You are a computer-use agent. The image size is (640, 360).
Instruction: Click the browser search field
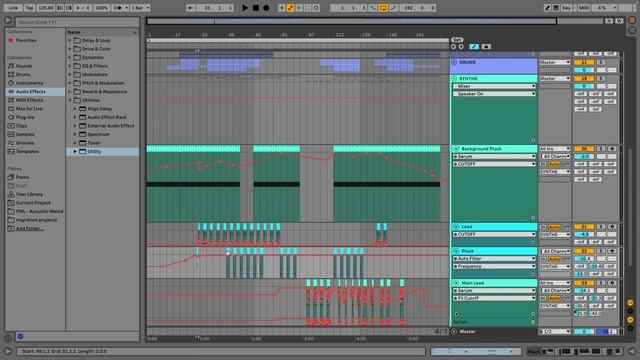[78, 22]
